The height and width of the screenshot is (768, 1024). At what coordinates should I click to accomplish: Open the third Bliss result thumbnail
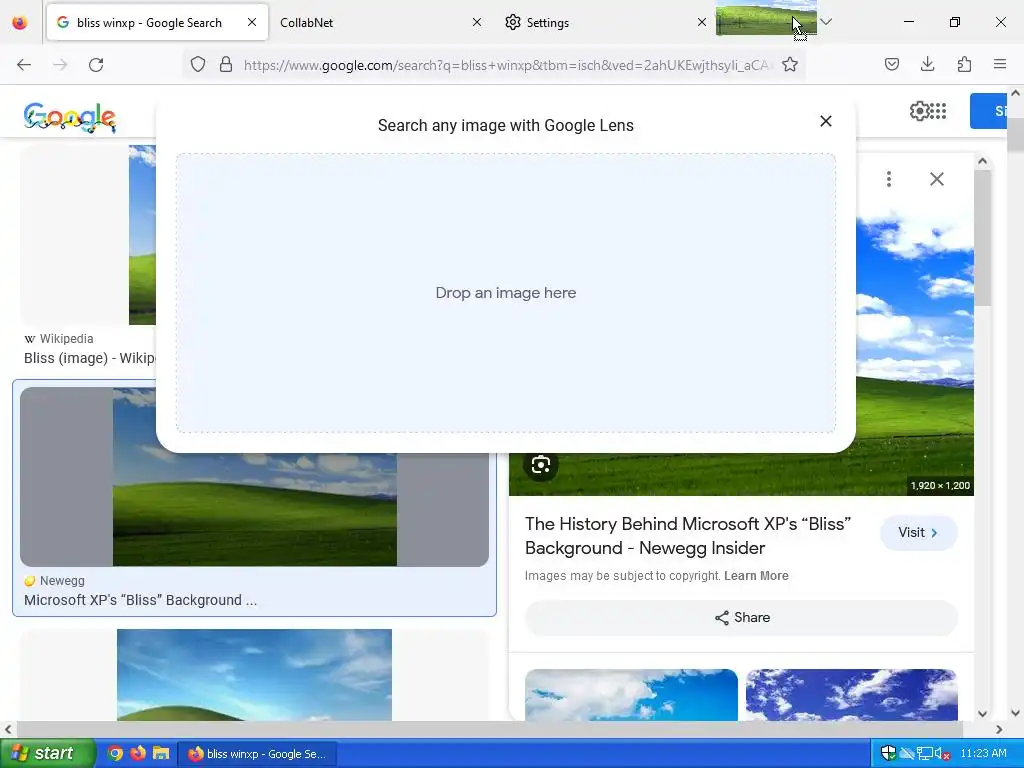(254, 675)
